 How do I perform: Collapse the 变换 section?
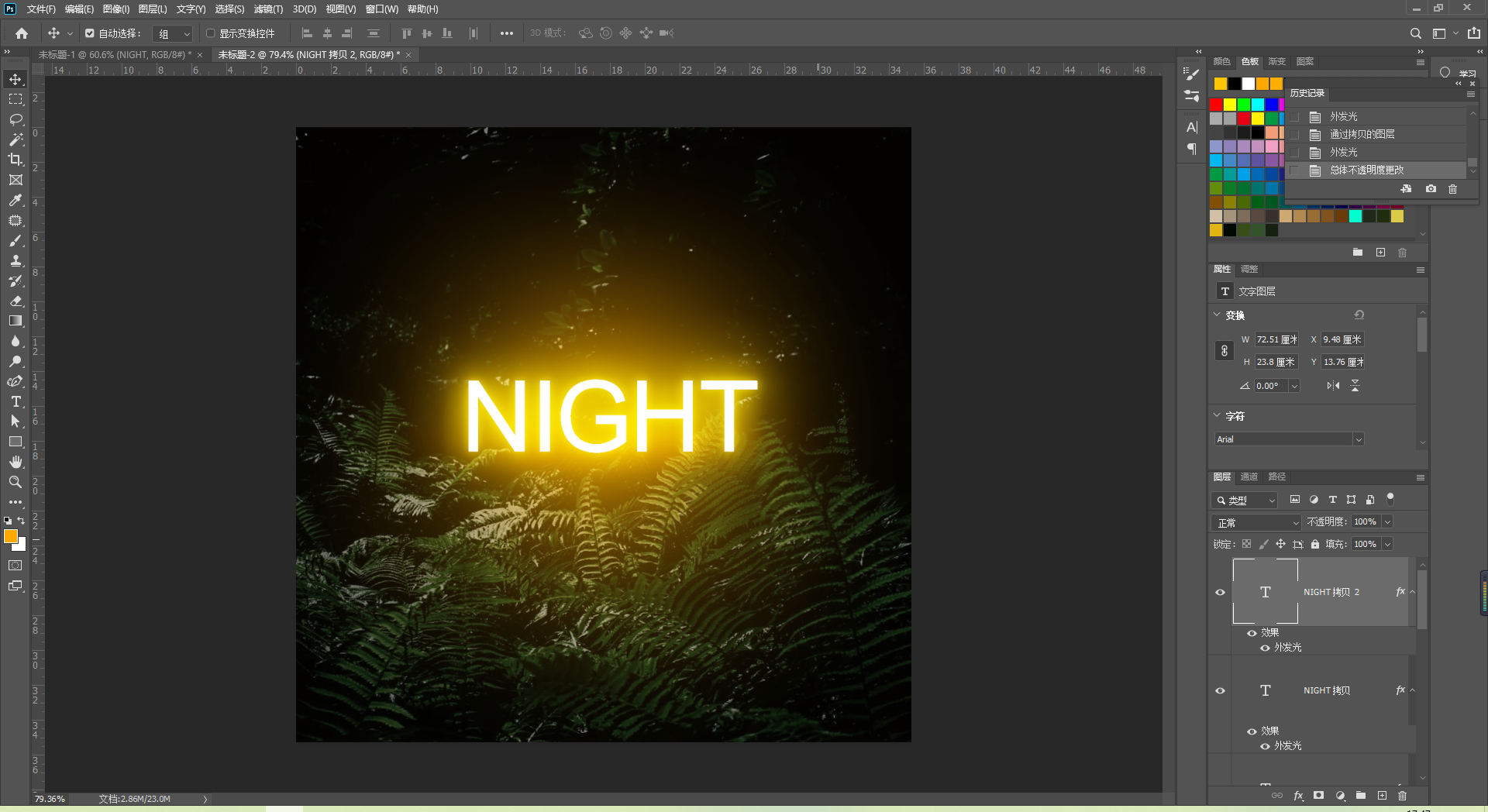[x=1217, y=315]
